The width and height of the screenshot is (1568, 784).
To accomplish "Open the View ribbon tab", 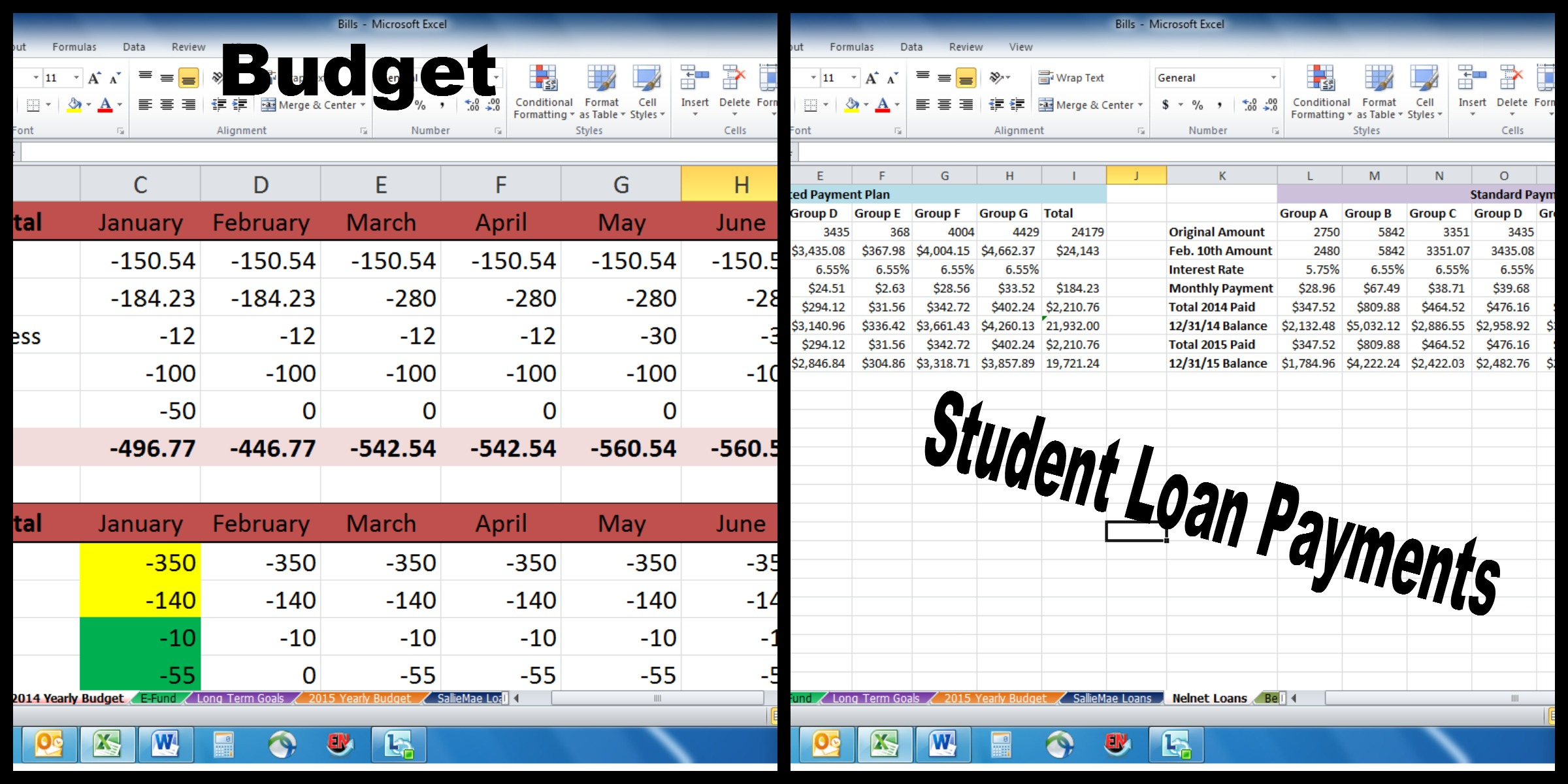I will (1020, 47).
